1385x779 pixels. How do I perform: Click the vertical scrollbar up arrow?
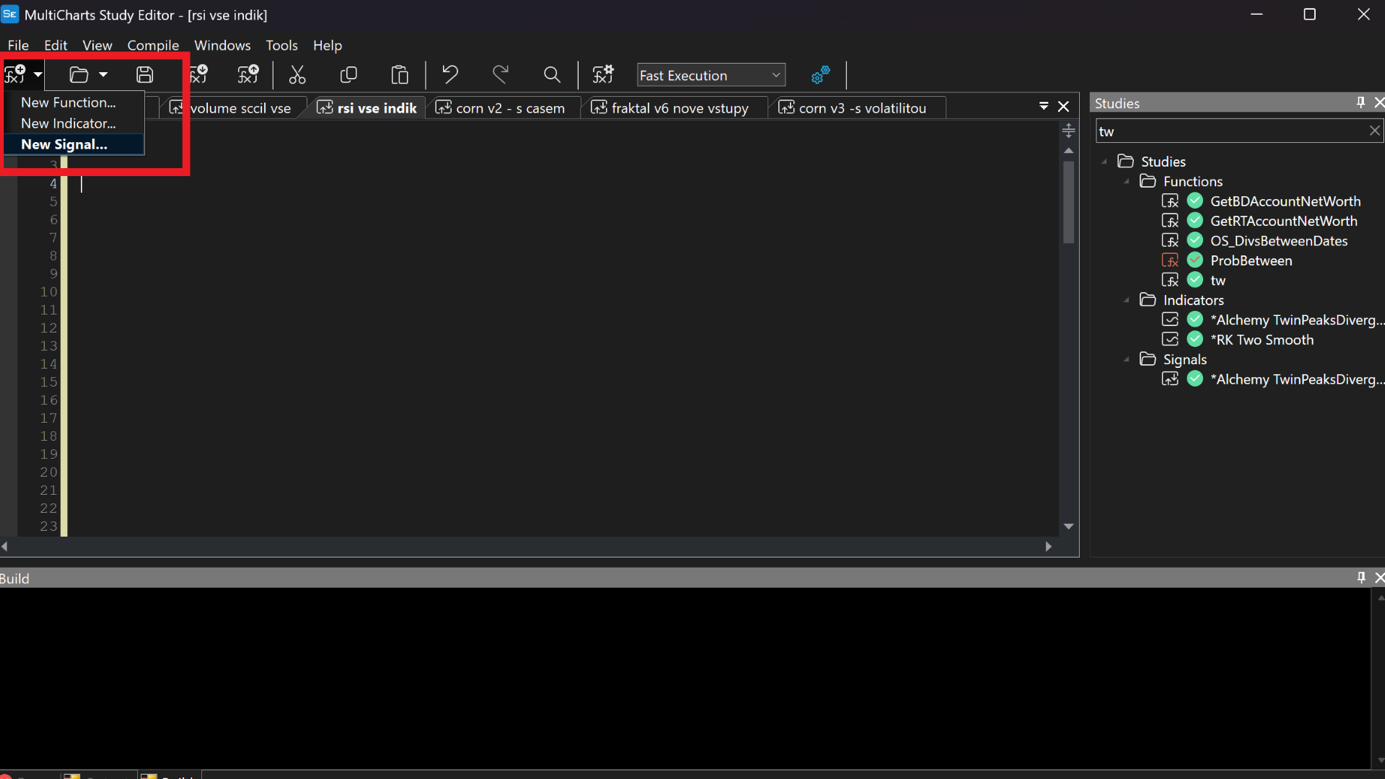(x=1069, y=151)
